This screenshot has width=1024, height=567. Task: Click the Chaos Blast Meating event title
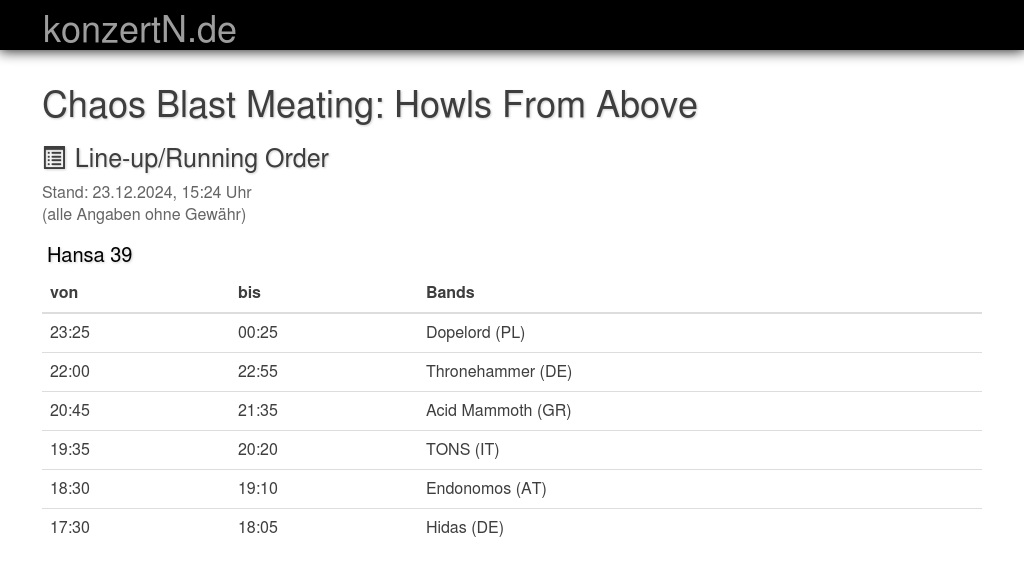tap(370, 105)
